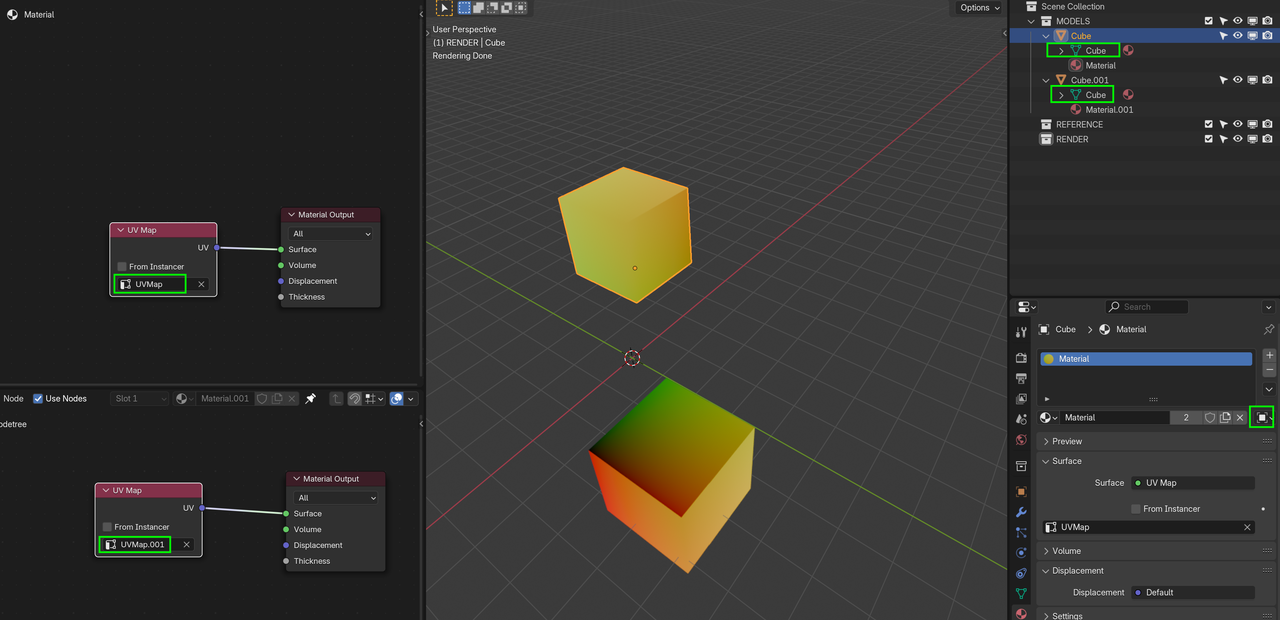The height and width of the screenshot is (620, 1280).
Task: Click the material name field showing Material
Action: click(1115, 417)
